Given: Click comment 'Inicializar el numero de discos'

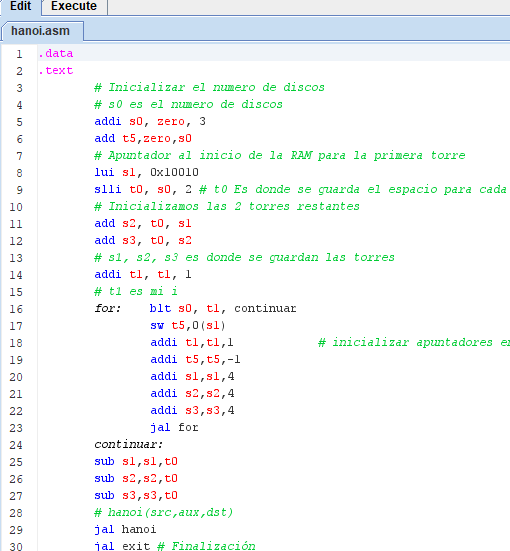Looking at the screenshot, I should [209, 87].
